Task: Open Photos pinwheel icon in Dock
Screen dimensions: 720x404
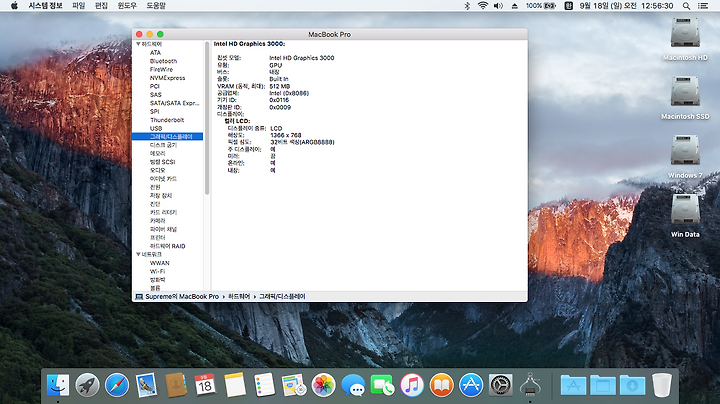Action: tap(323, 385)
